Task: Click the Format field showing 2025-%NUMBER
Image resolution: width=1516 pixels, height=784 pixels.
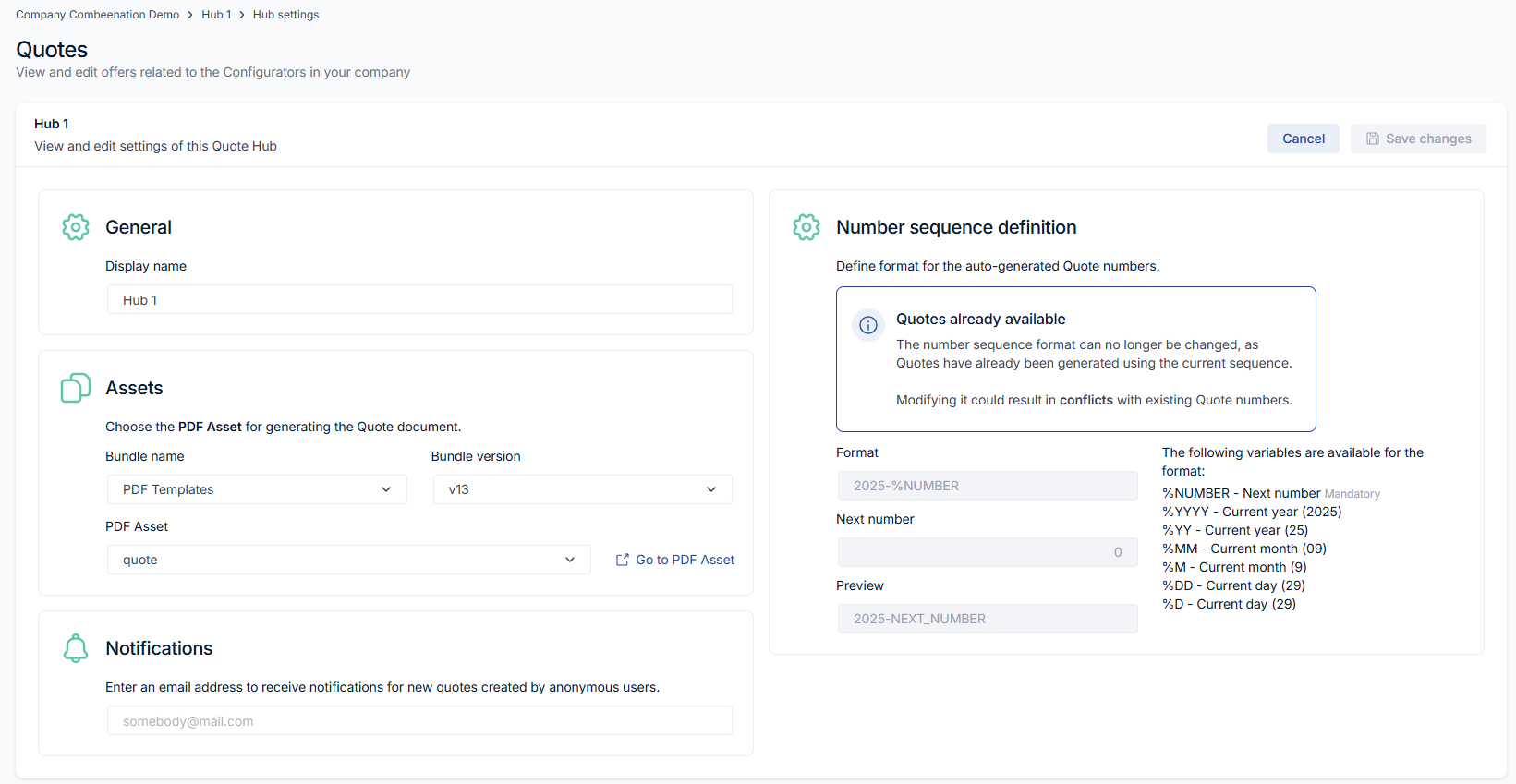Action: (987, 486)
